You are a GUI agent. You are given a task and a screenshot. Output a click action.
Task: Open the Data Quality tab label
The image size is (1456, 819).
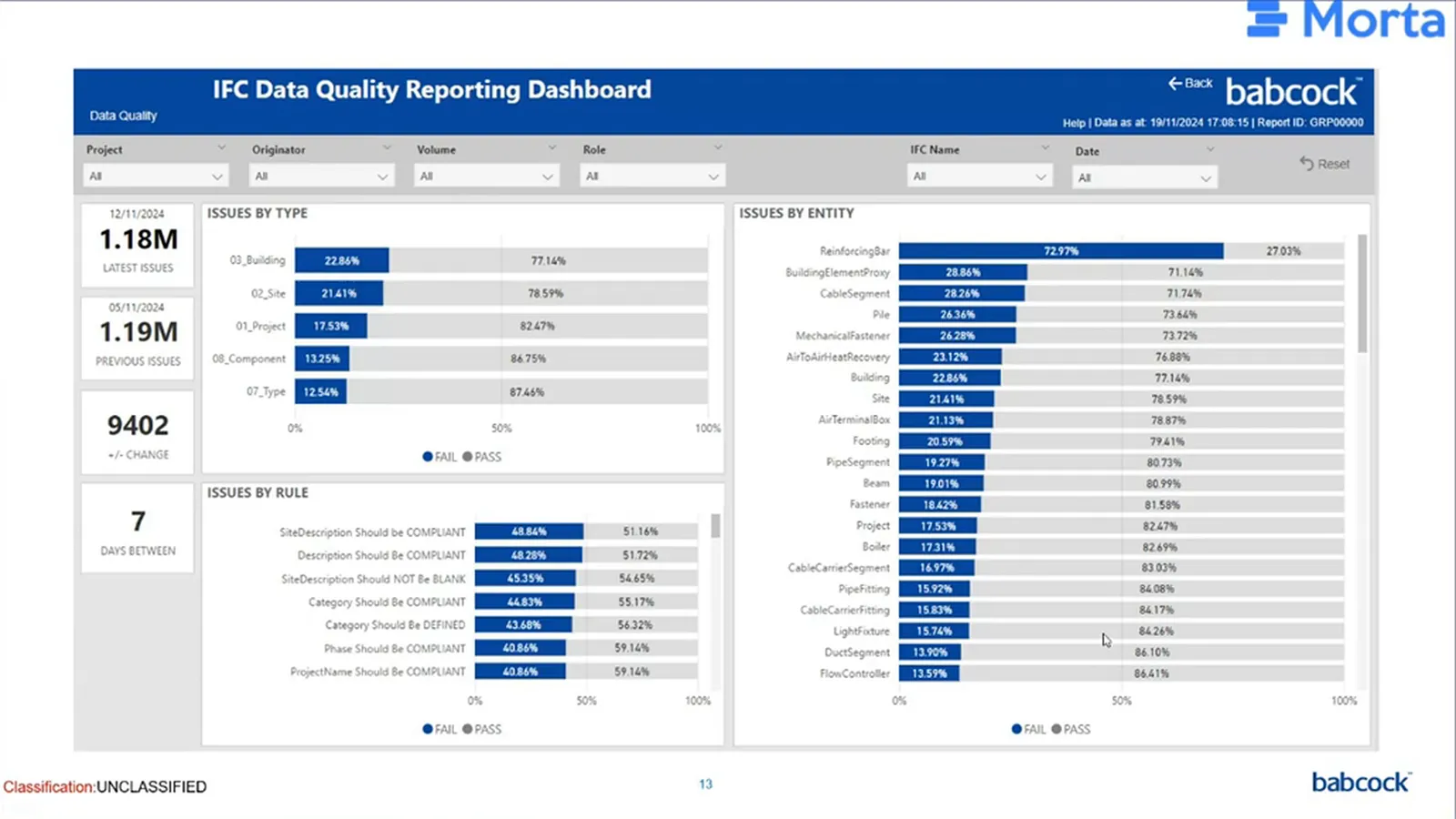[123, 116]
